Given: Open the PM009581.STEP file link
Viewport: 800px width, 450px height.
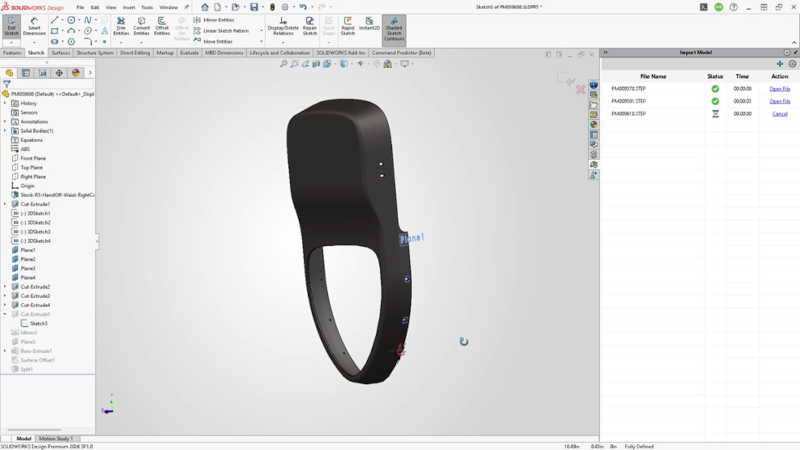Looking at the screenshot, I should (779, 101).
